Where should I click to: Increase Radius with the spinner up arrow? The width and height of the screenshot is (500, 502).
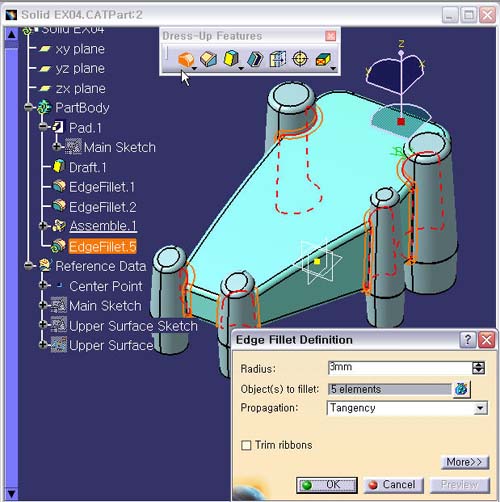479,365
